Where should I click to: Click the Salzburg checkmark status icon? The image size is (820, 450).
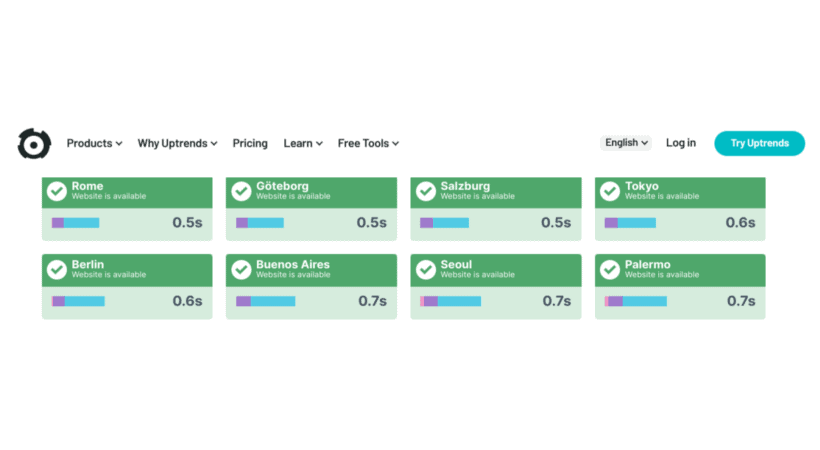click(426, 190)
